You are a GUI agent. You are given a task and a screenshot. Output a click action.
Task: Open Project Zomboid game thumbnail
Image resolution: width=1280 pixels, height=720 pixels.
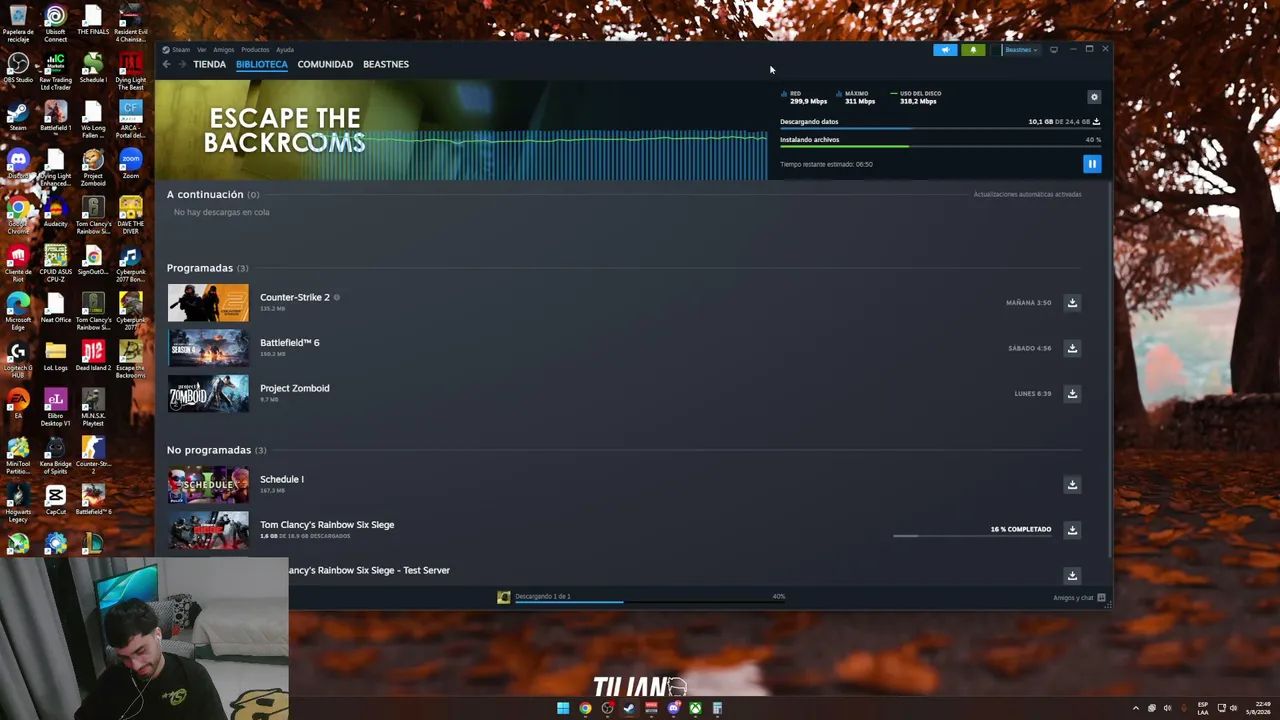208,394
